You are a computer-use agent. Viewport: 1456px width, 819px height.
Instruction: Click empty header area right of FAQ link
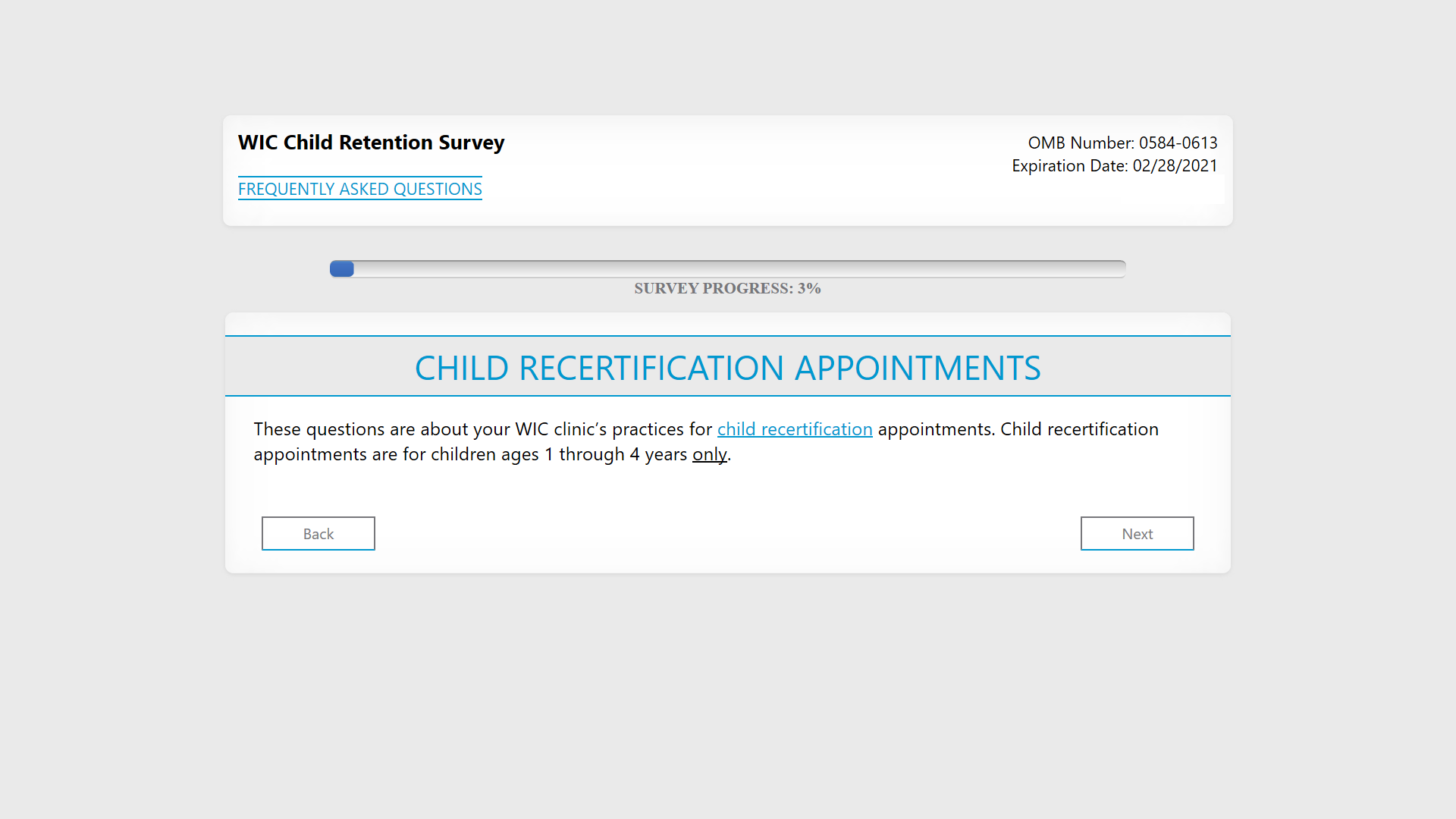[x=720, y=190]
